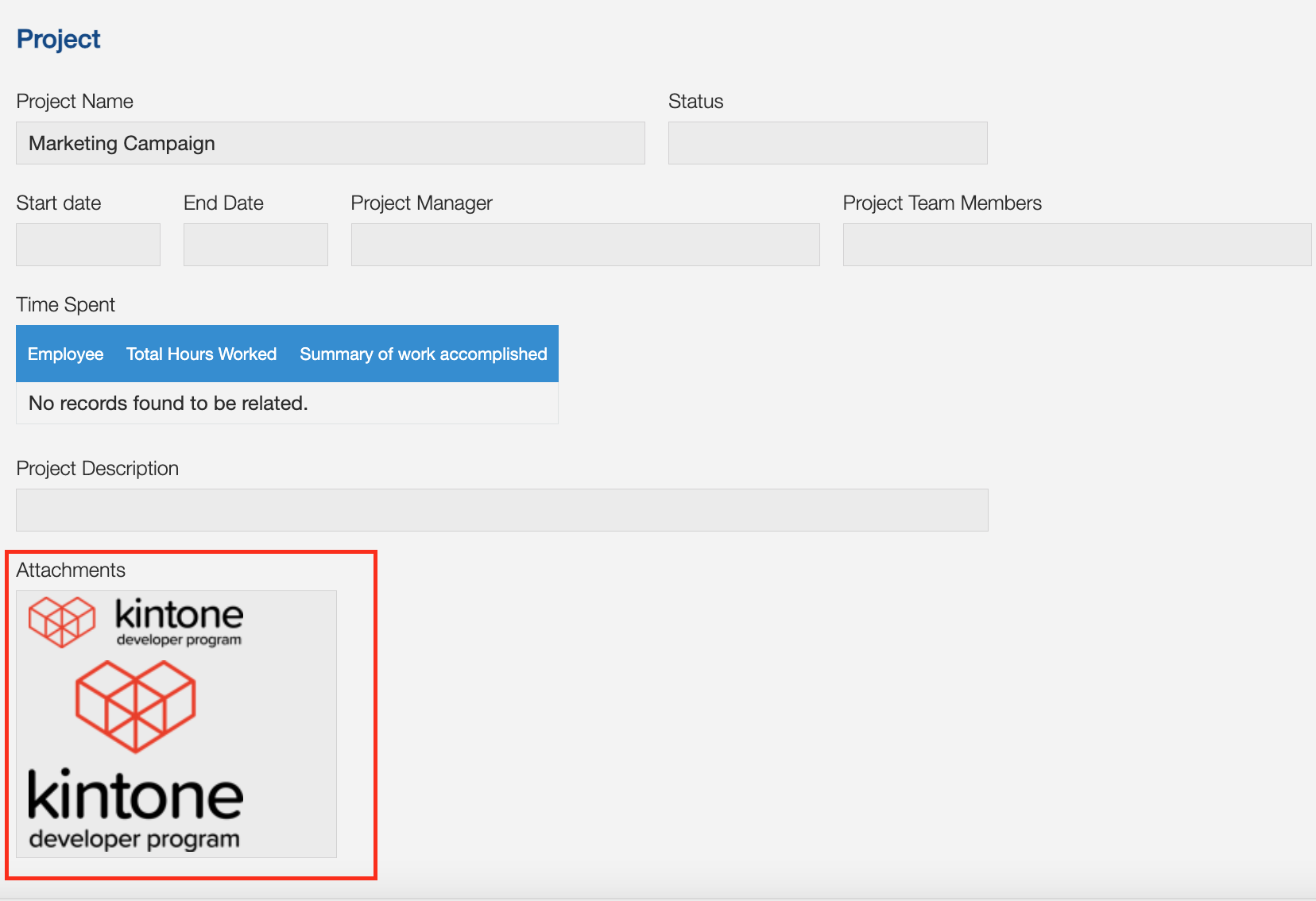Click the Project Manager field

(585, 244)
